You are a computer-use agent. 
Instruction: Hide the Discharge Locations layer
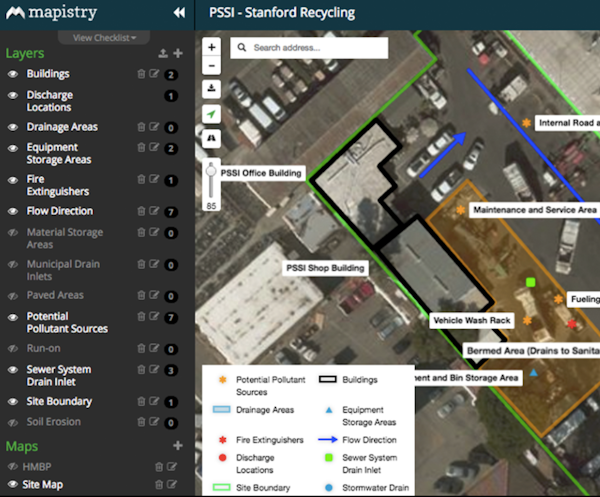click(13, 95)
